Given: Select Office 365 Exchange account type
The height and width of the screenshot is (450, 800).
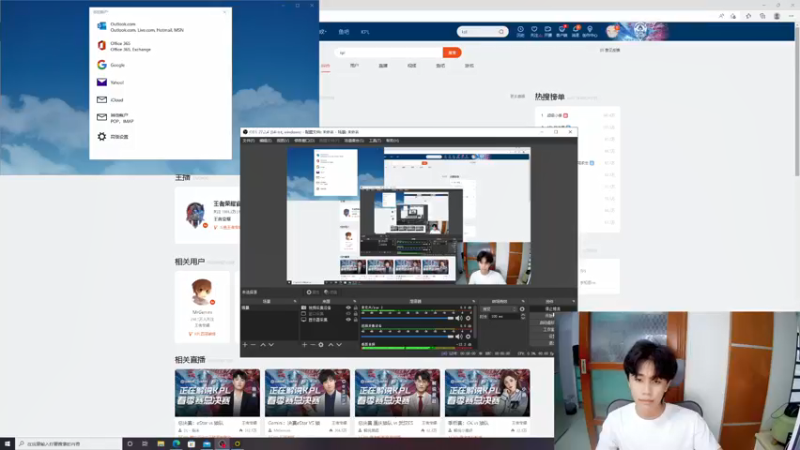Looking at the screenshot, I should [160, 46].
